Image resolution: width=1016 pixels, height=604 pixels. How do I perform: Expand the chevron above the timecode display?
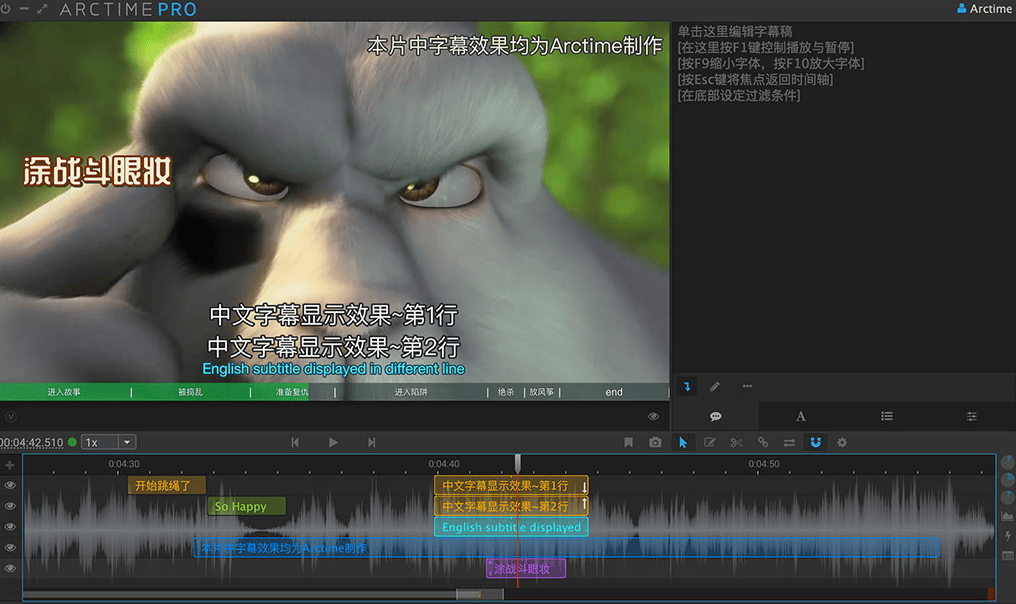[x=10, y=417]
